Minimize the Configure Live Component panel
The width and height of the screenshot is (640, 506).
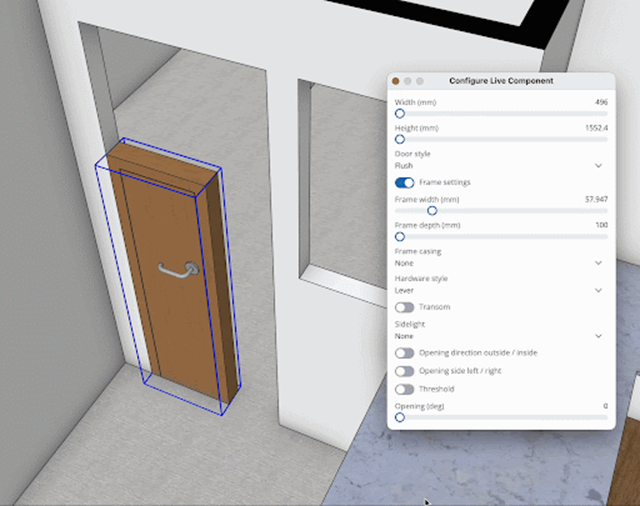tap(408, 80)
